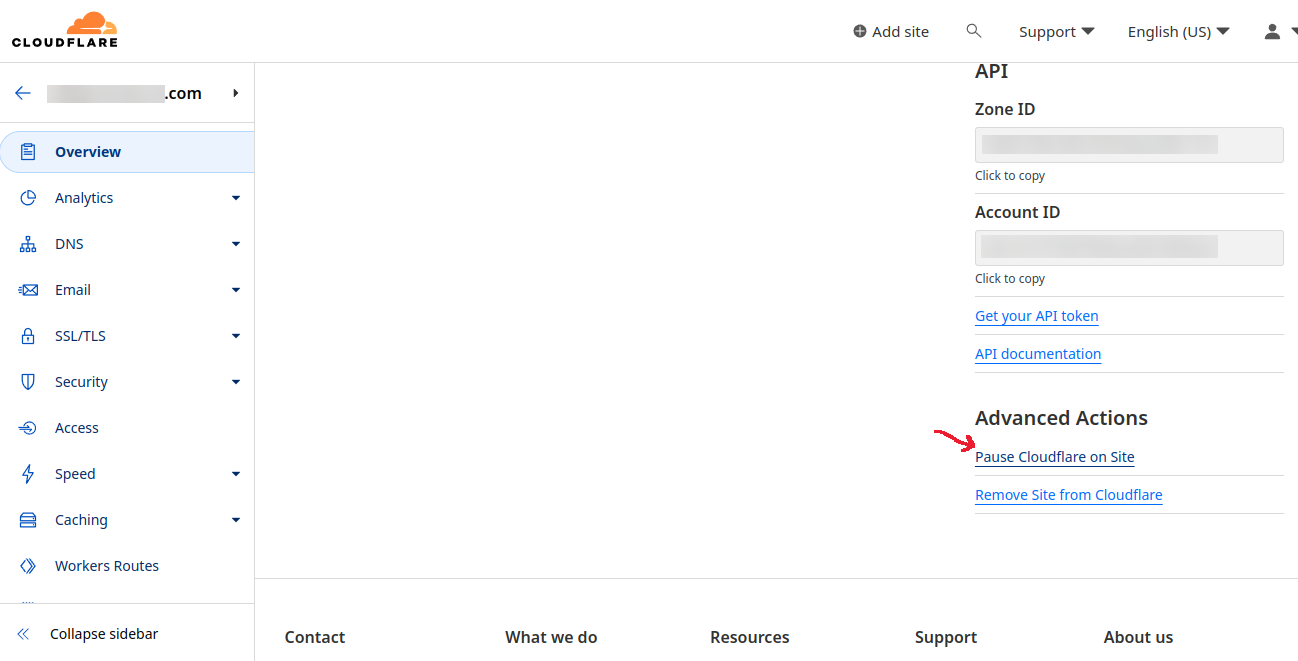1298x661 pixels.
Task: Click the Analytics pie chart icon
Action: 28,198
